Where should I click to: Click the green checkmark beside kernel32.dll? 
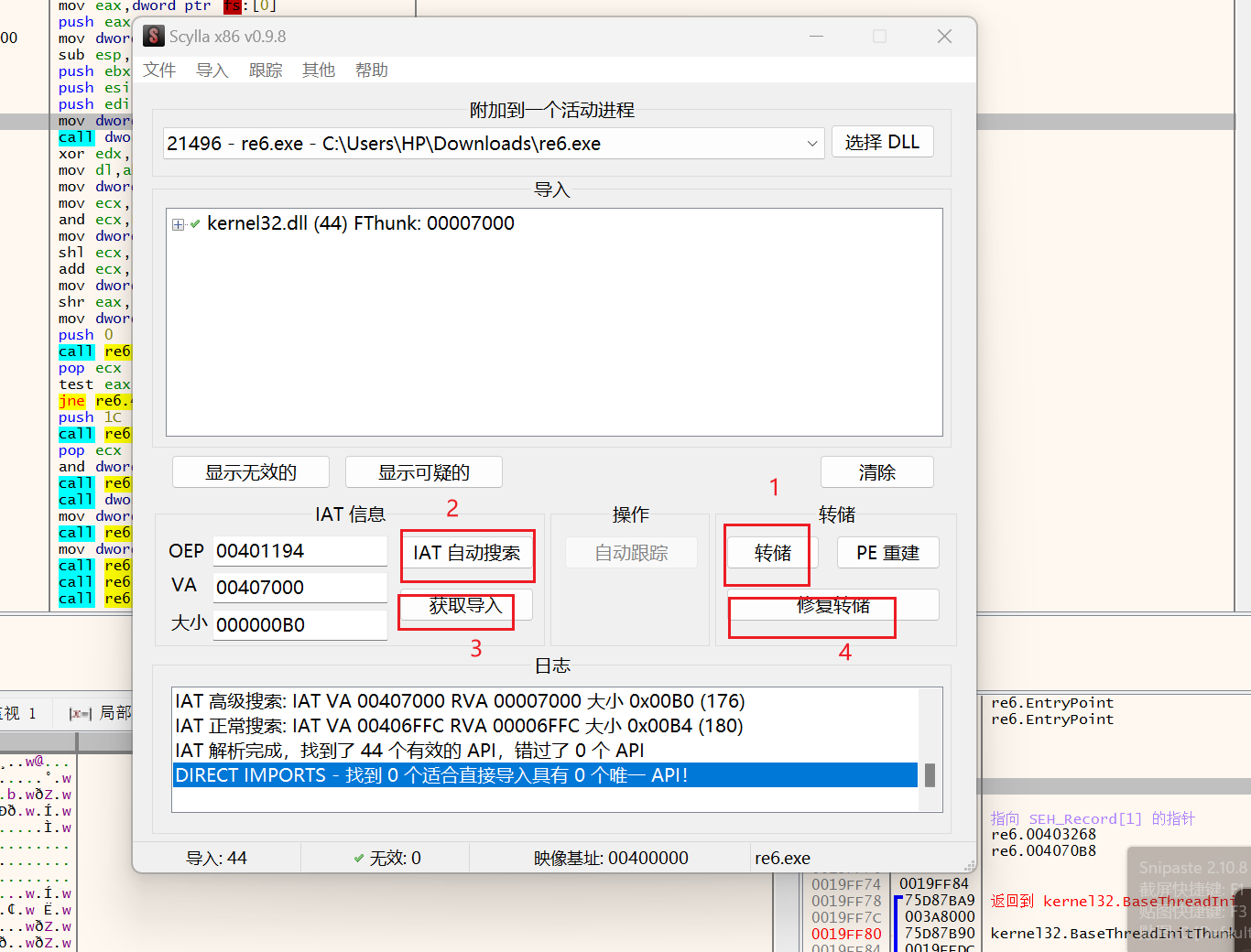tap(195, 224)
